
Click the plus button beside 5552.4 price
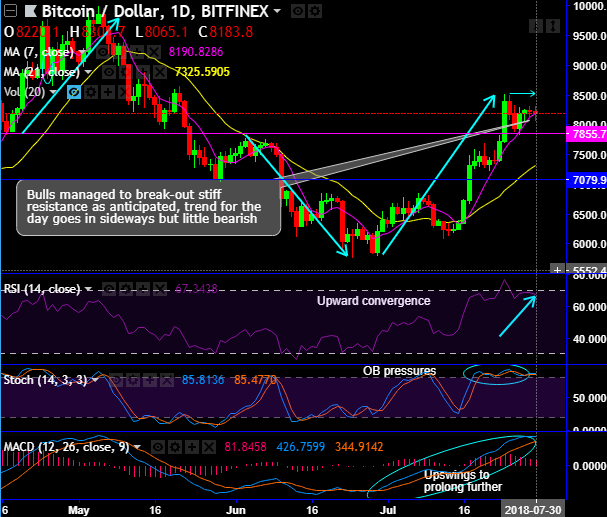(557, 270)
